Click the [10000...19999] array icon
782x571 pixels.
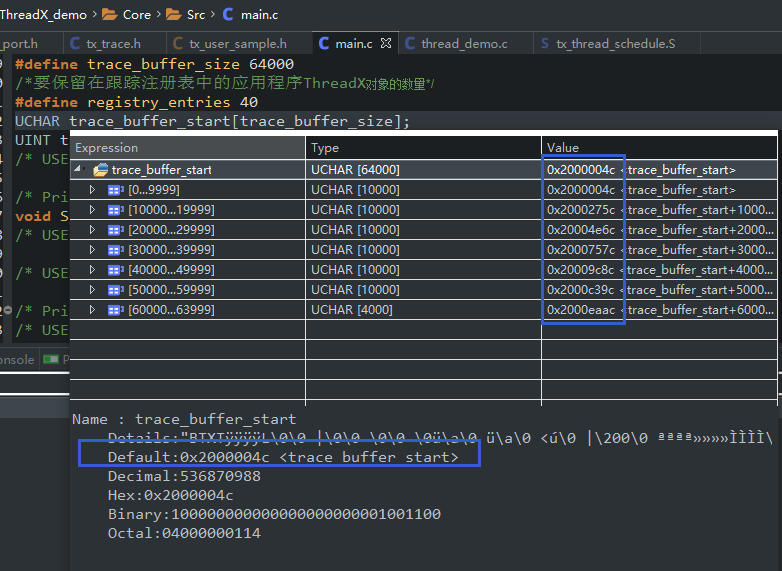pyautogui.click(x=116, y=210)
